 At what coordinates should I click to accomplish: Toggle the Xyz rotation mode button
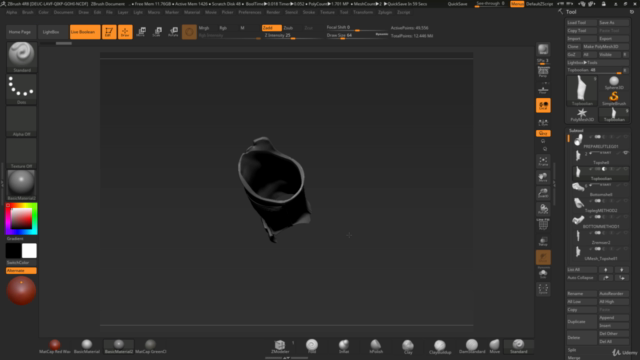[543, 133]
